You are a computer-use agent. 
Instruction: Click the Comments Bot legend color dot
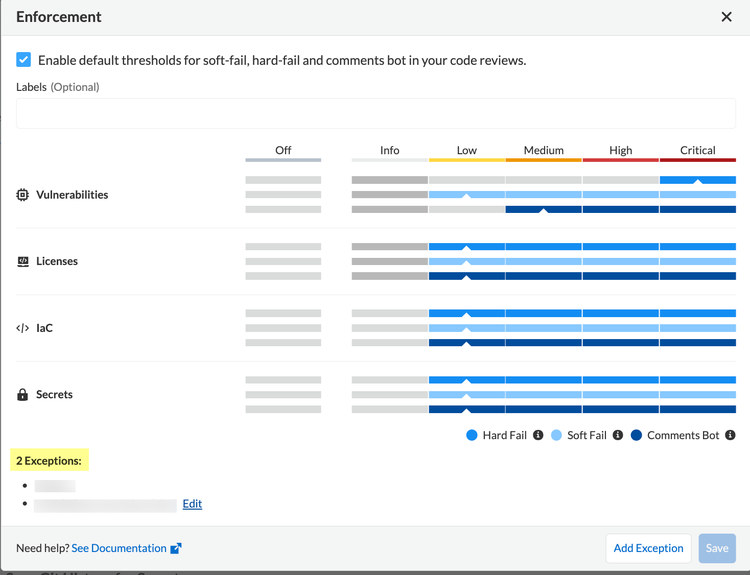pos(636,435)
